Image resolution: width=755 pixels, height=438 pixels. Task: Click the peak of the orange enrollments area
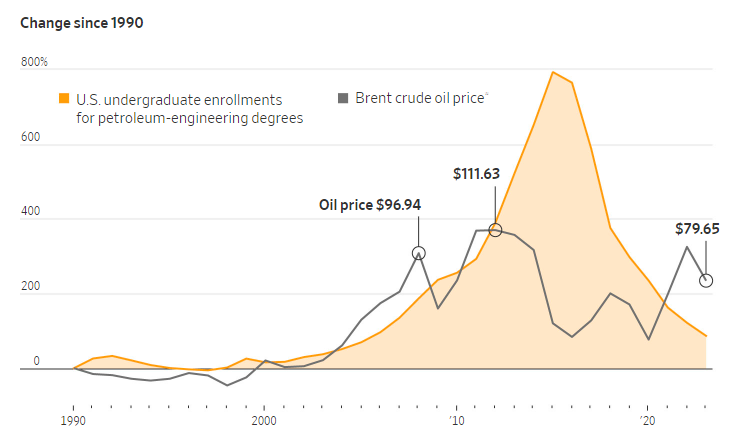tap(553, 73)
